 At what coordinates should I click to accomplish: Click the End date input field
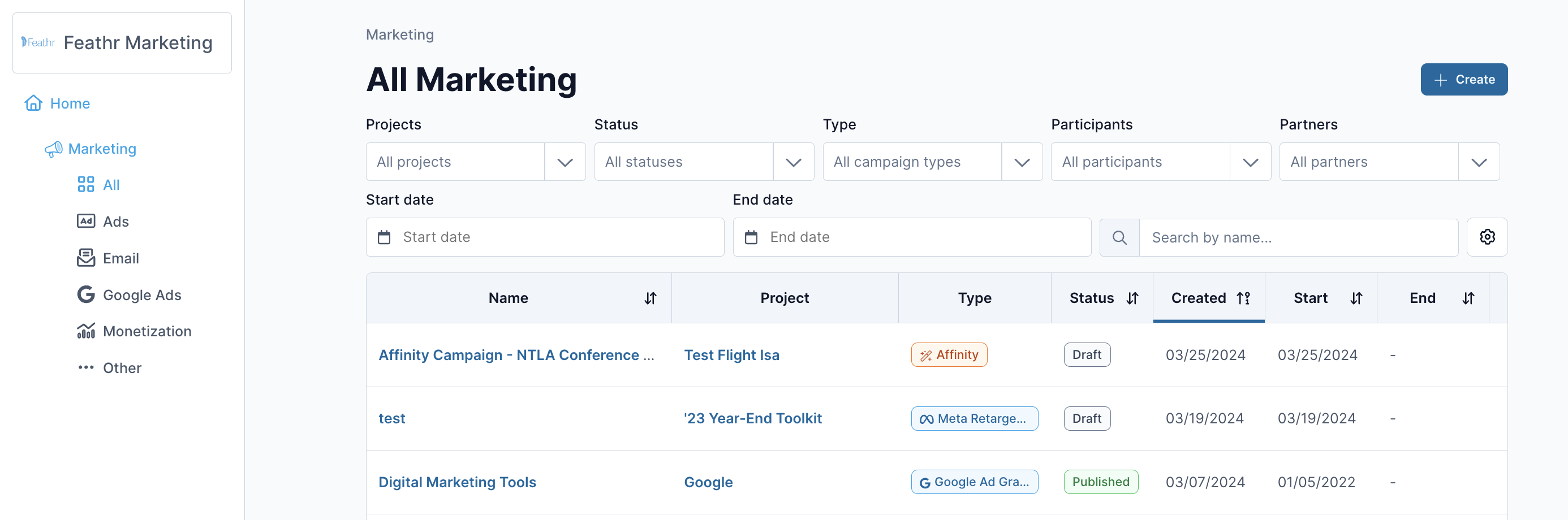pyautogui.click(x=912, y=237)
